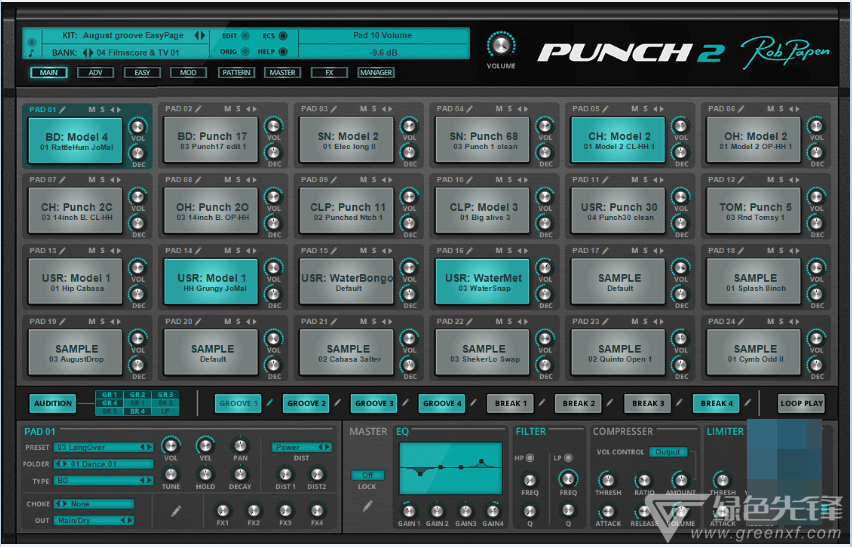This screenshot has width=852, height=547.
Task: Click the pencil edit icon next to PAD 10
Action: (470, 180)
